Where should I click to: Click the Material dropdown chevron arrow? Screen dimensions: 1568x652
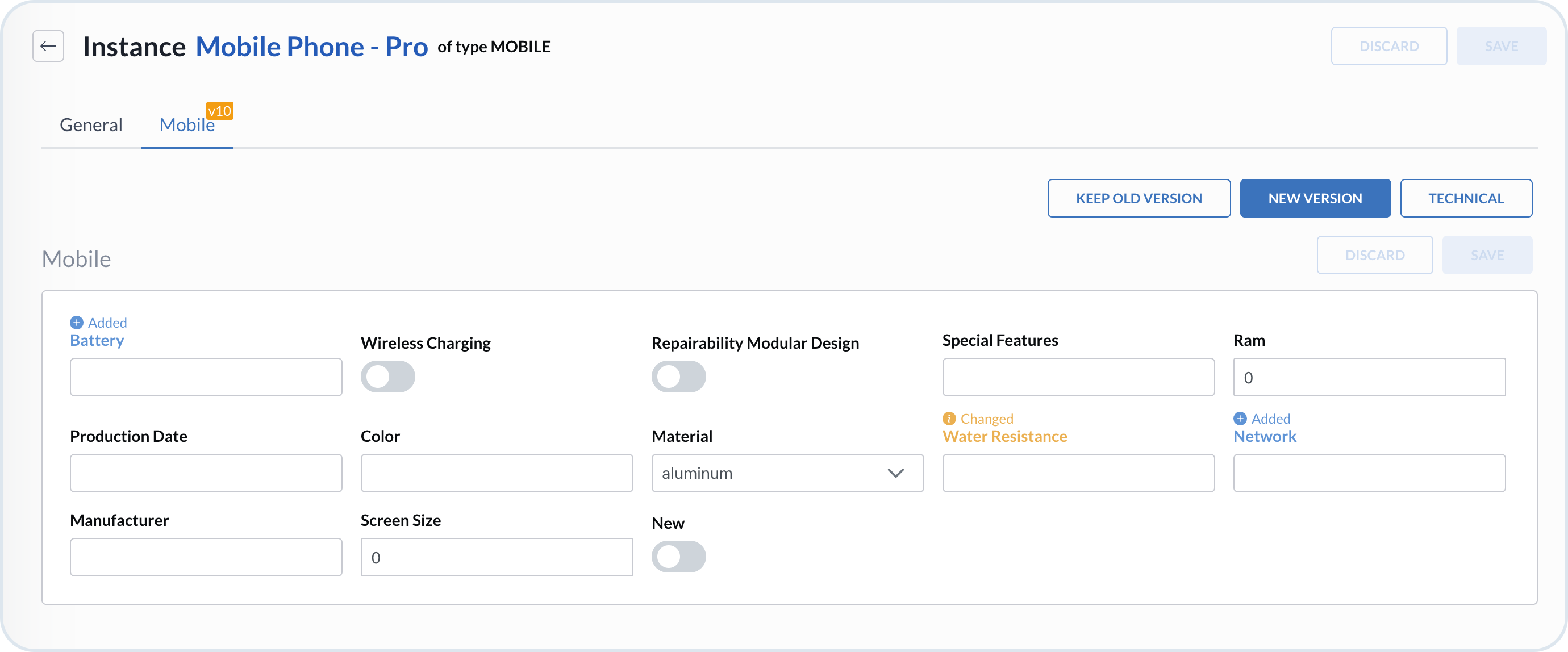pyautogui.click(x=895, y=473)
